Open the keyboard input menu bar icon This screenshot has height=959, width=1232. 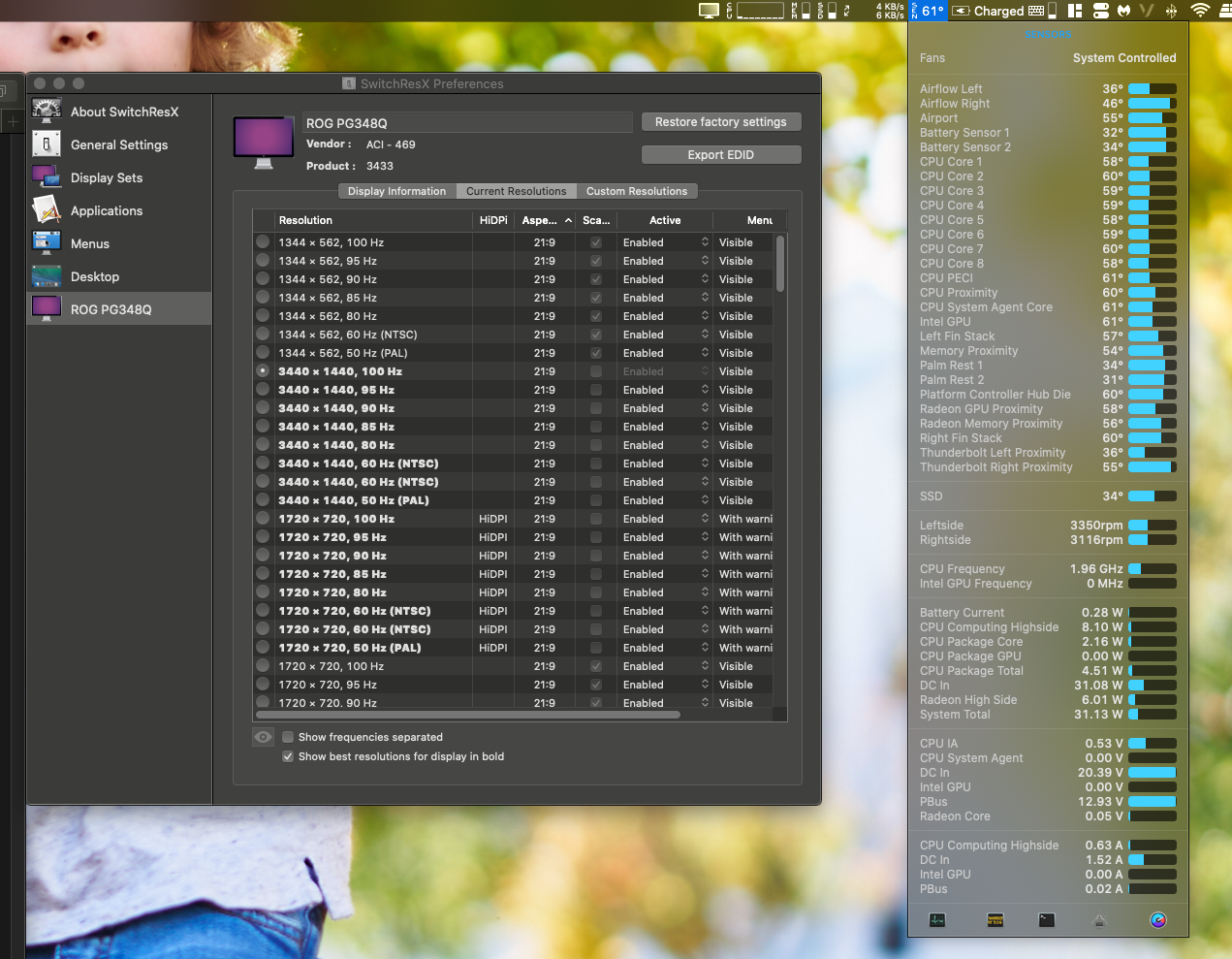pos(1036,11)
